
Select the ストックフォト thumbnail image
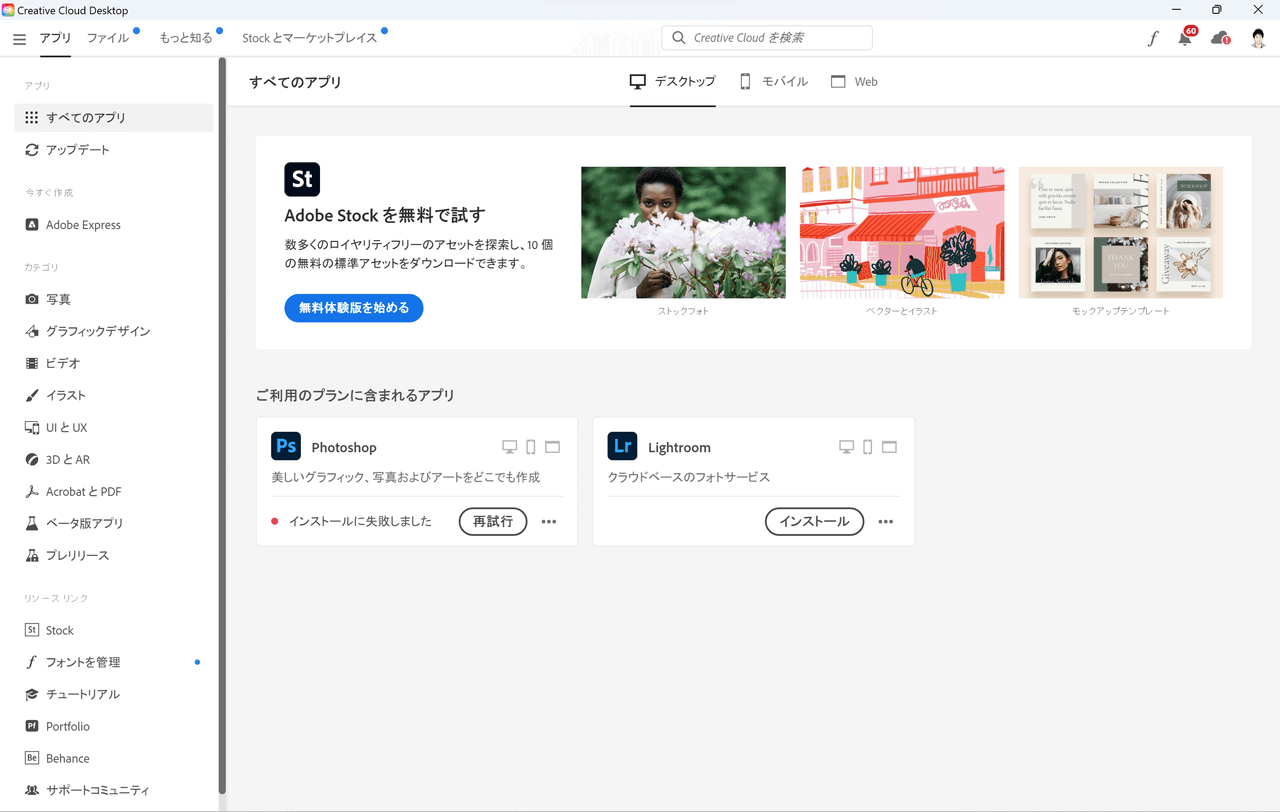coord(683,232)
